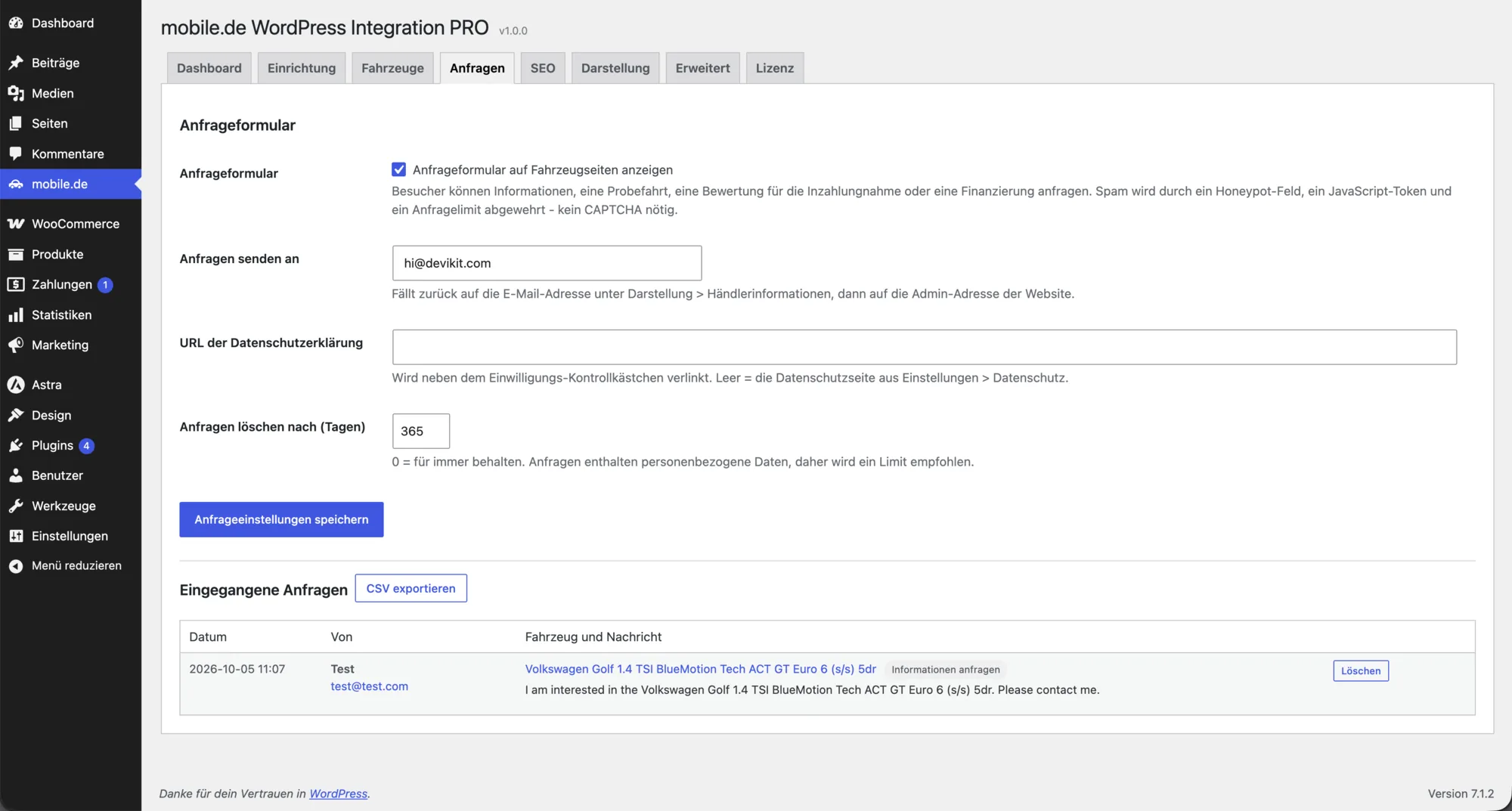This screenshot has width=1512, height=811.
Task: Focus the Anfragen senden an email field
Action: coord(547,263)
